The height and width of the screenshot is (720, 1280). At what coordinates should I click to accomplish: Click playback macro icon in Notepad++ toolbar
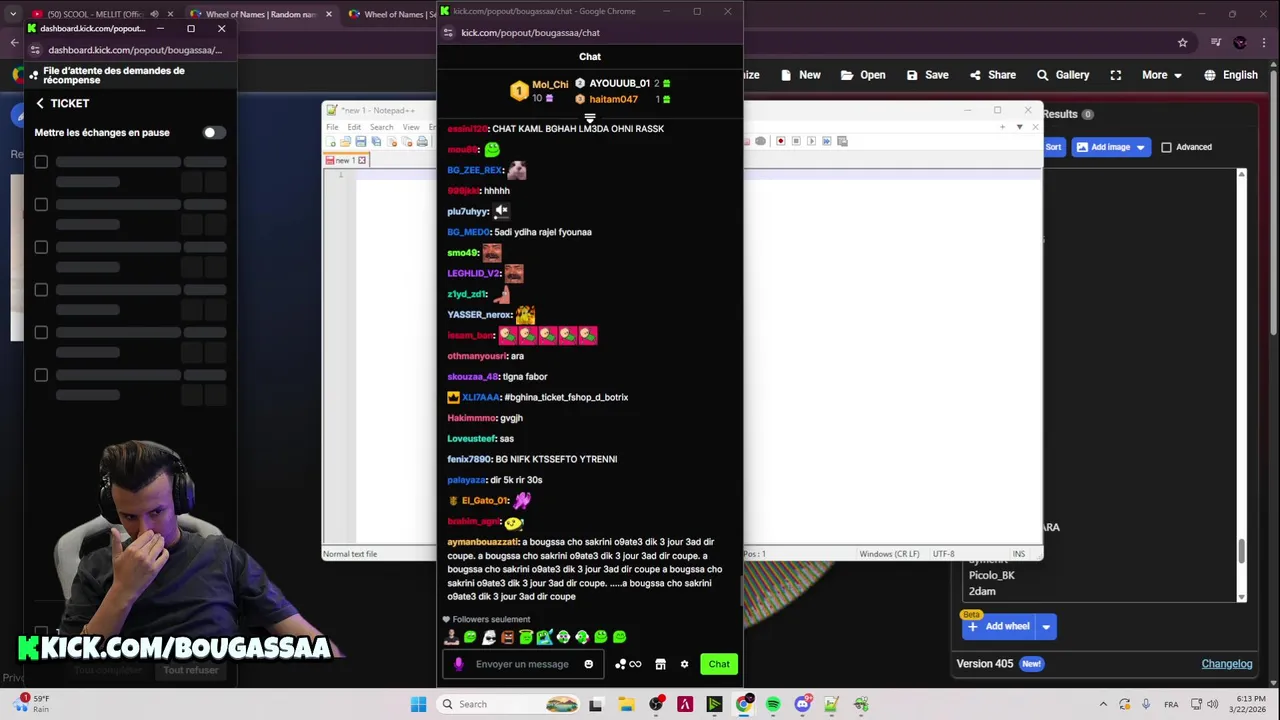811,141
